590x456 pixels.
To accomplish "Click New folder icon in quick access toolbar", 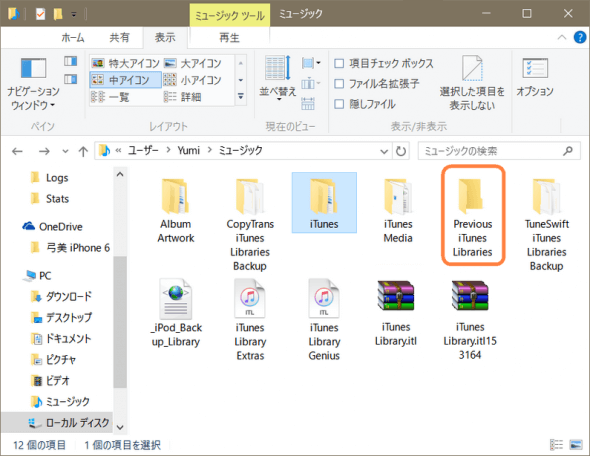I will click(58, 14).
